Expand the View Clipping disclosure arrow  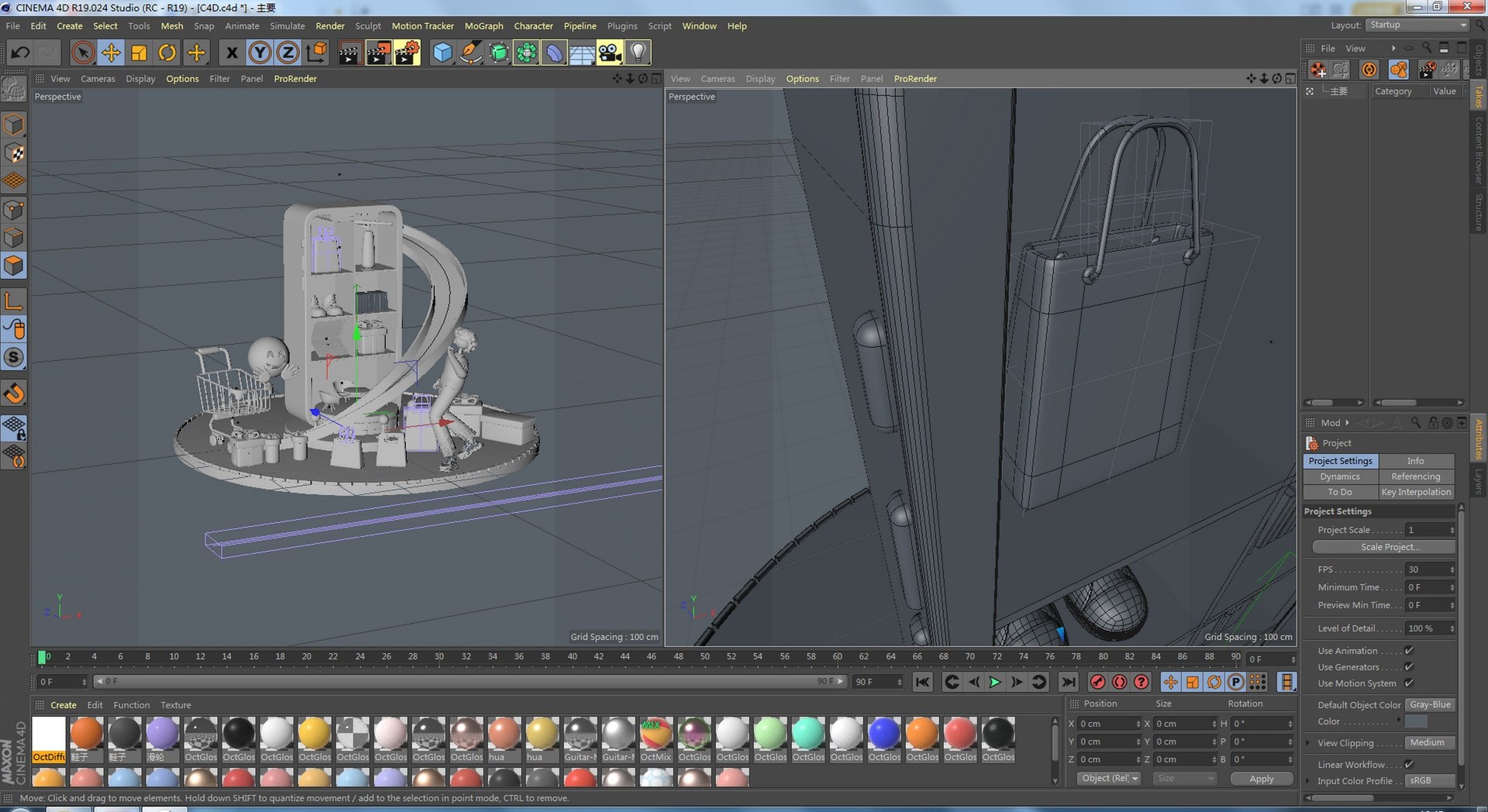point(1308,743)
